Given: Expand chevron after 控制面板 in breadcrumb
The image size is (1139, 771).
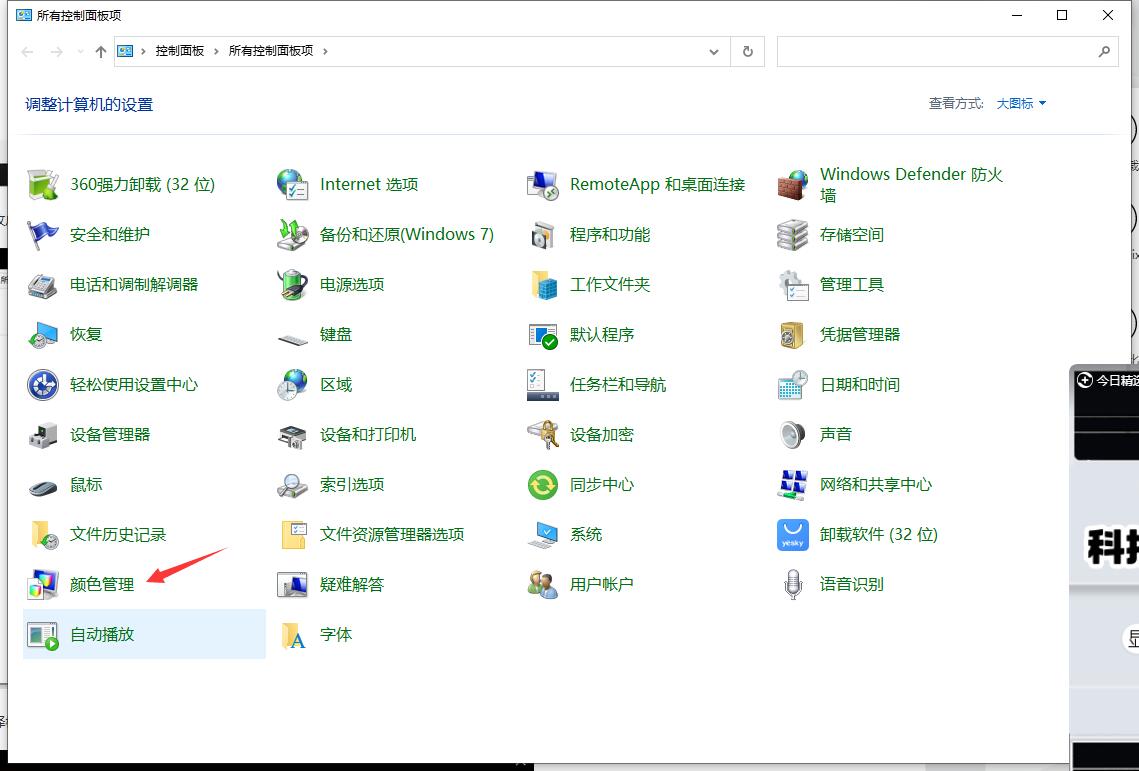Looking at the screenshot, I should click(x=216, y=51).
